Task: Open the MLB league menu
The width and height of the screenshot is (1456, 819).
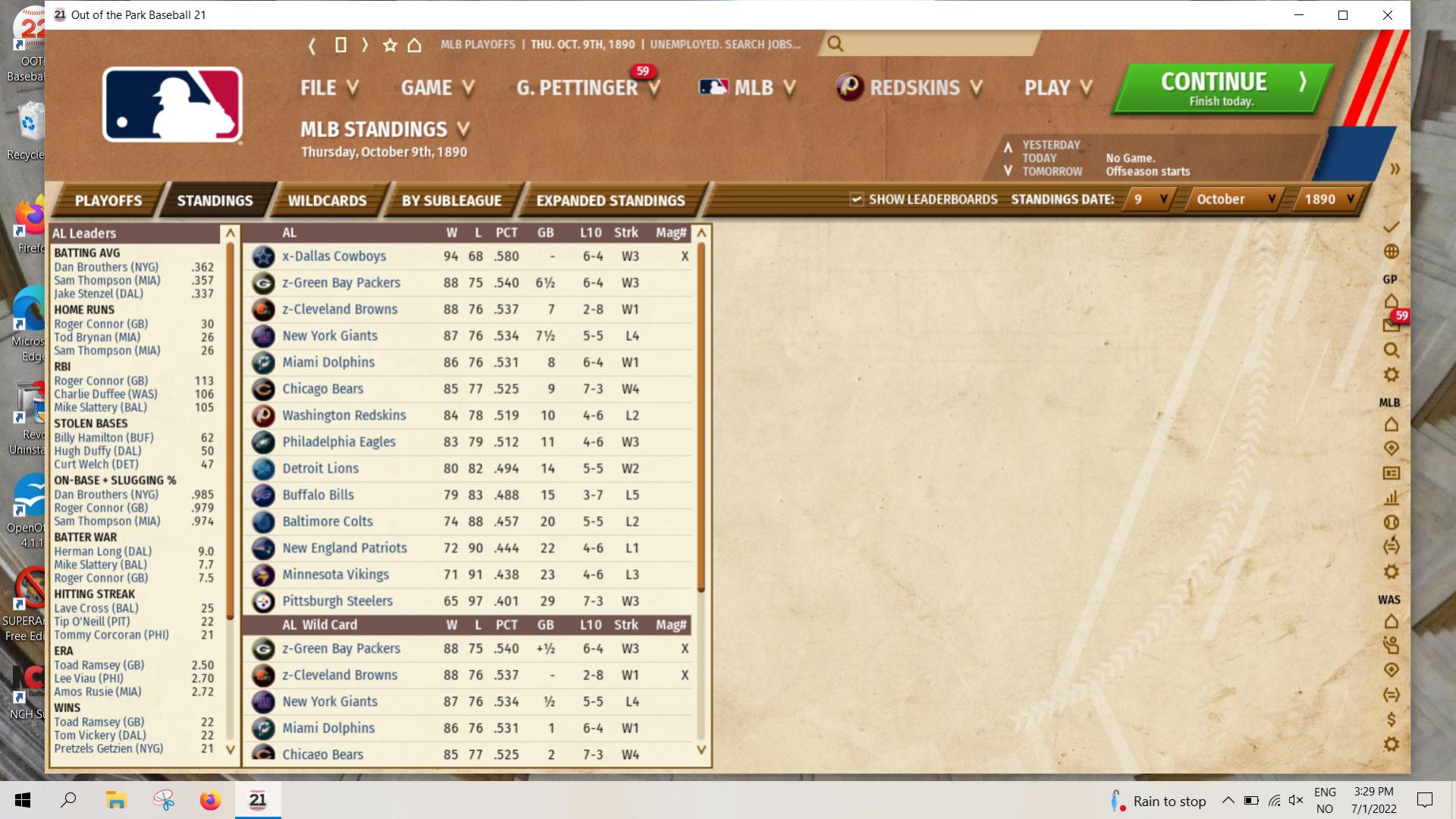Action: point(747,88)
